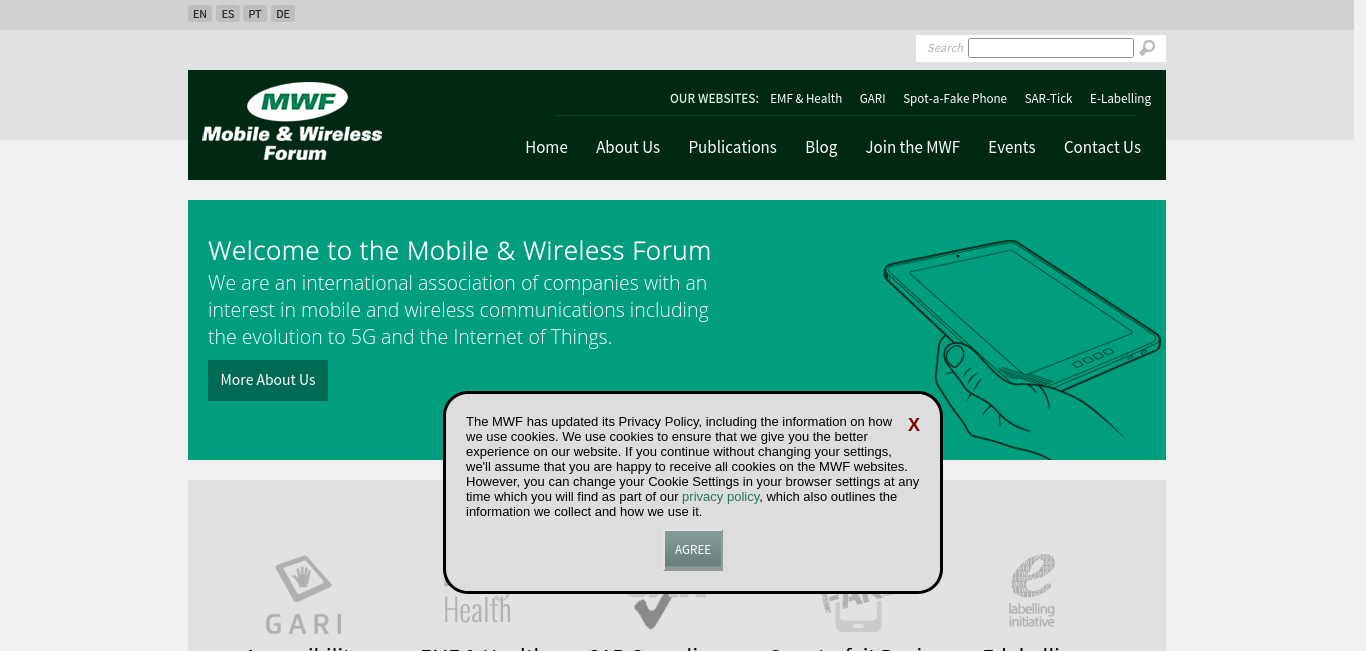Click the AGREE button in cookie notice

693,550
